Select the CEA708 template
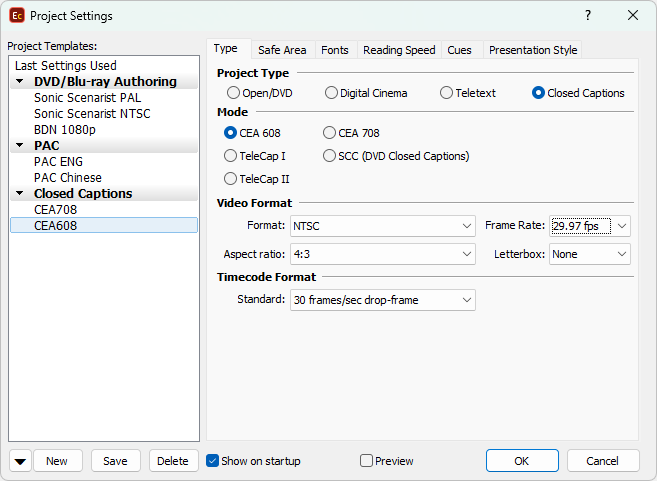The image size is (657, 481). point(56,210)
